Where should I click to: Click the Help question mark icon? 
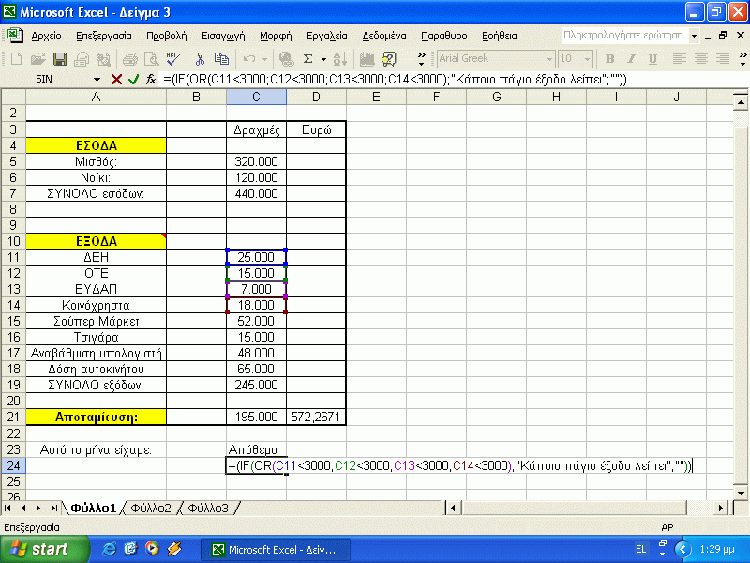click(389, 59)
